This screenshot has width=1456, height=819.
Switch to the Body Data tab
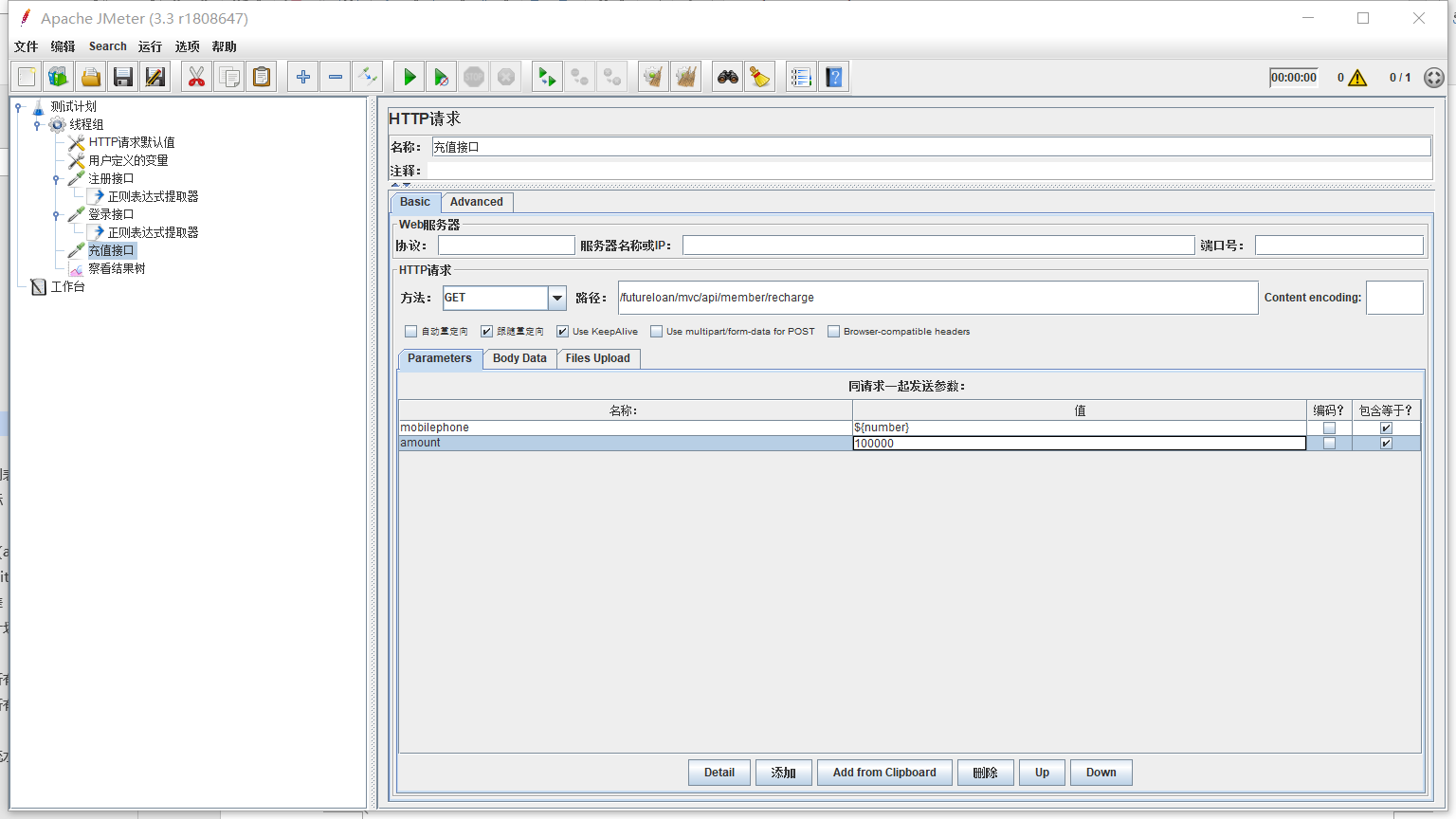pyautogui.click(x=519, y=358)
